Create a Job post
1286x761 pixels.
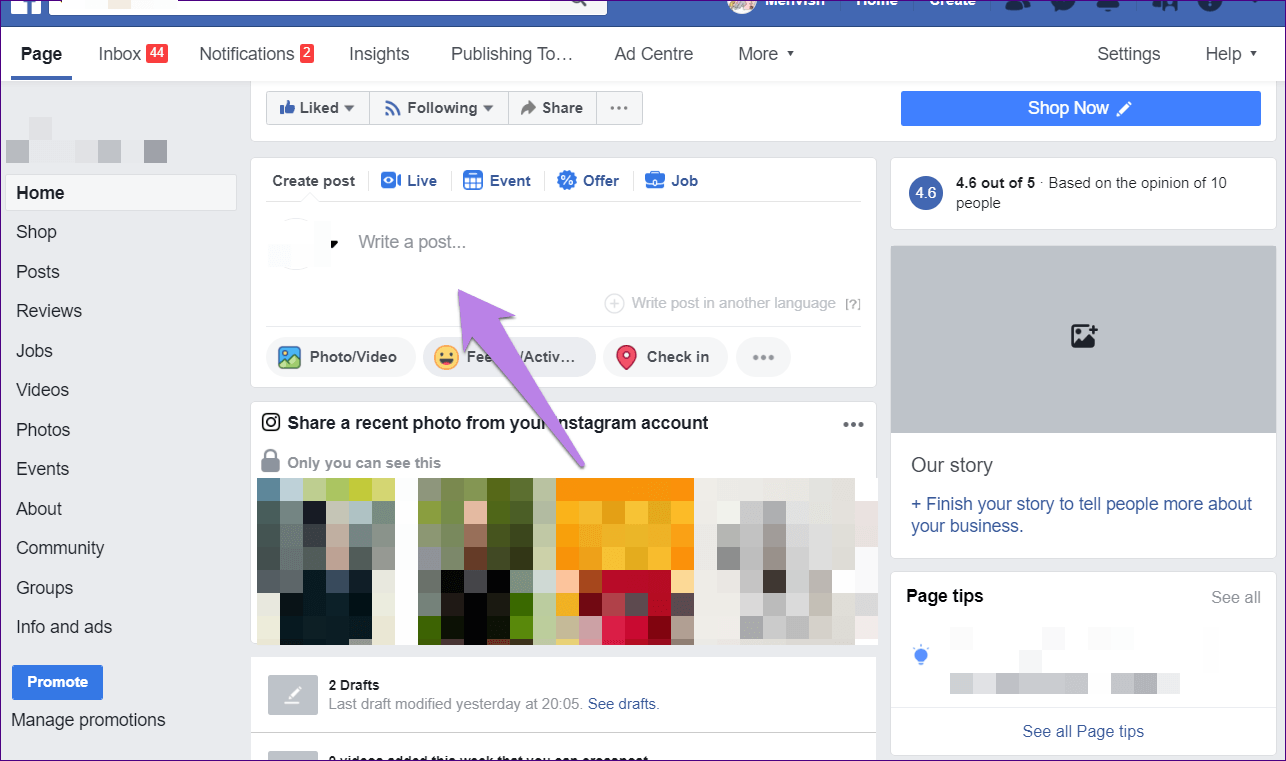click(671, 181)
